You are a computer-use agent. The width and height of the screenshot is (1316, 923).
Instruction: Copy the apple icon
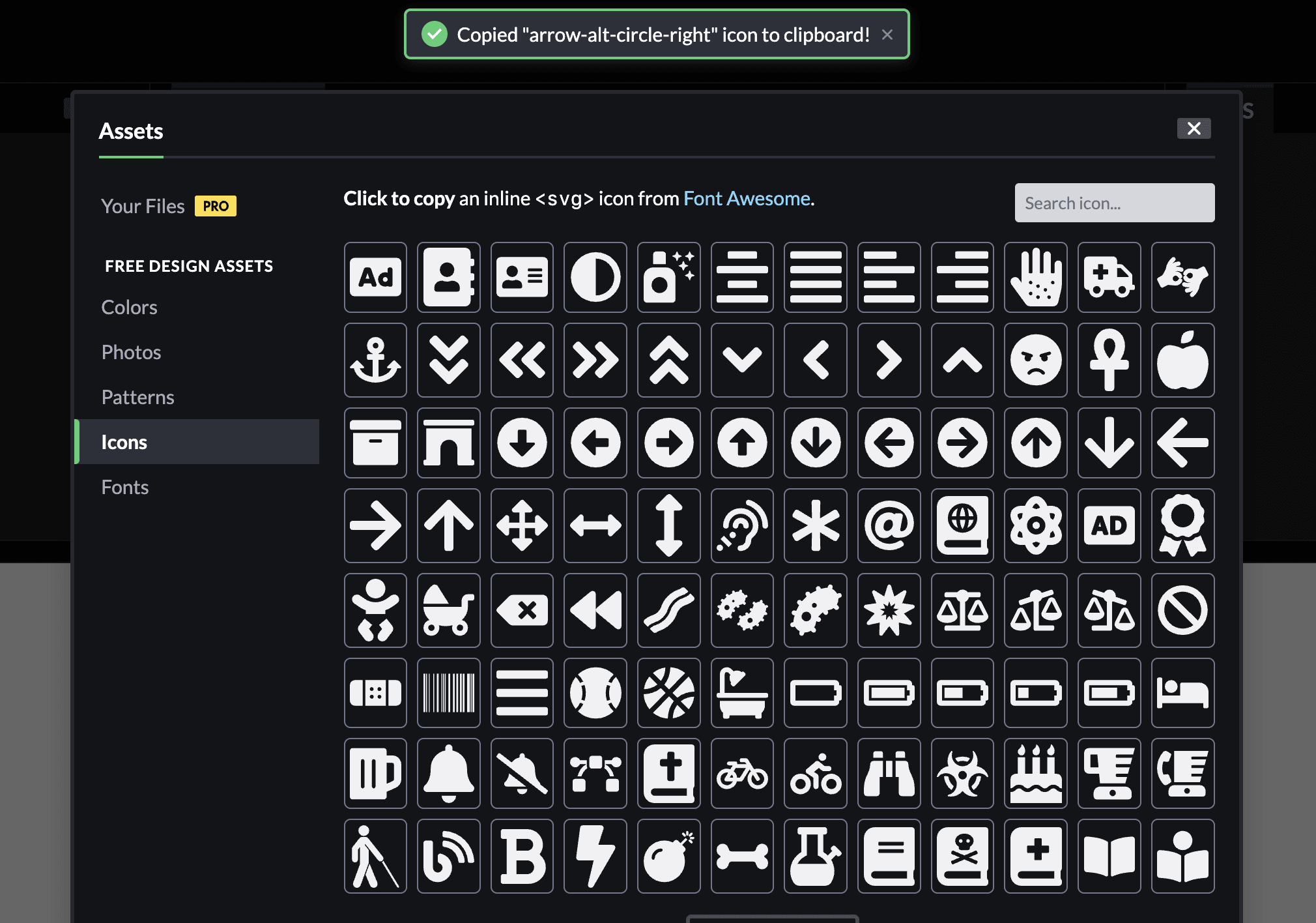[x=1182, y=360]
